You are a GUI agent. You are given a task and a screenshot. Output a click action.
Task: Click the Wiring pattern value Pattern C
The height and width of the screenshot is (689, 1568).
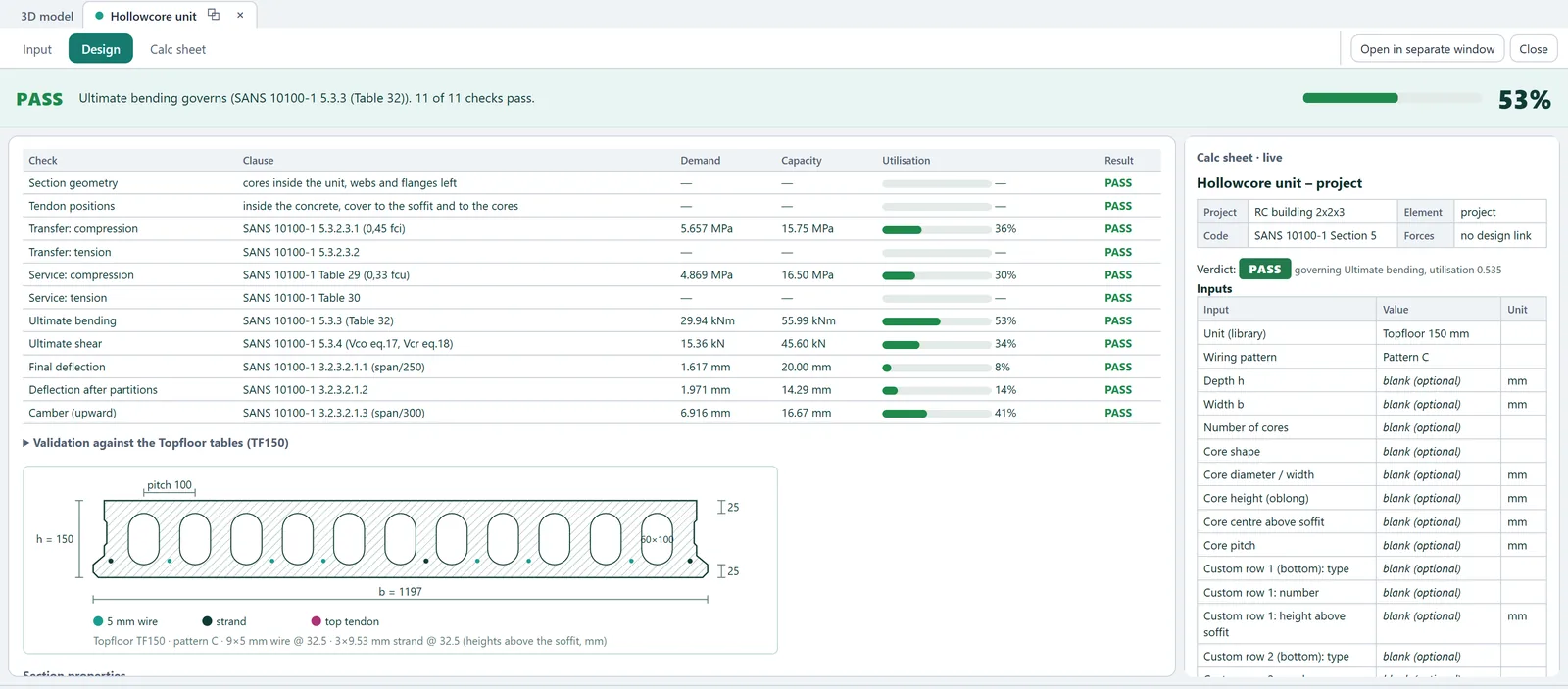[x=1438, y=358]
